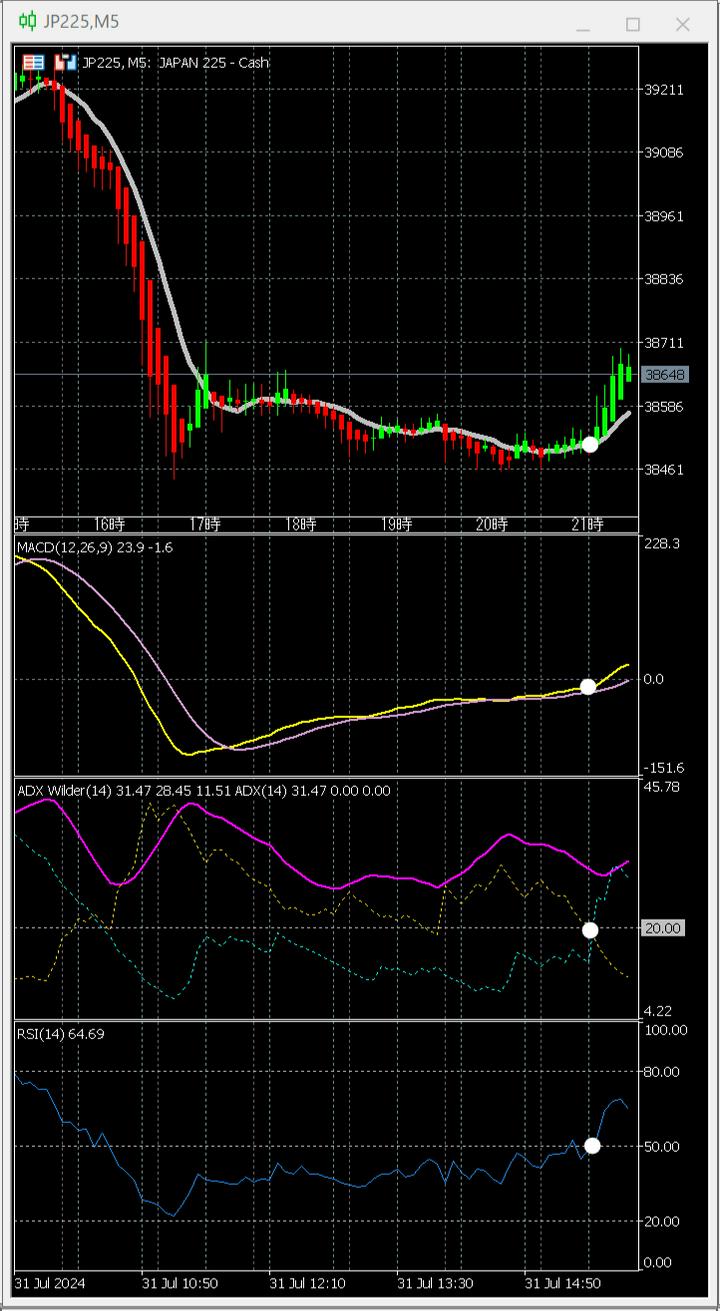Maximize the JP225,M5 chart window
Screen dimensions: 720x1311
[x=632, y=24]
